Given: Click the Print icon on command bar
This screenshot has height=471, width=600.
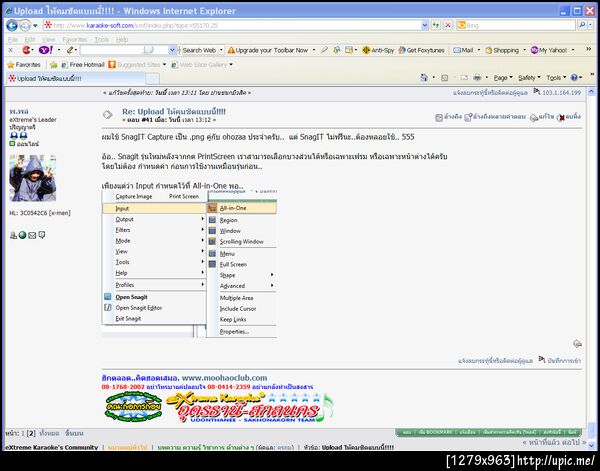Looking at the screenshot, I should tap(477, 78).
